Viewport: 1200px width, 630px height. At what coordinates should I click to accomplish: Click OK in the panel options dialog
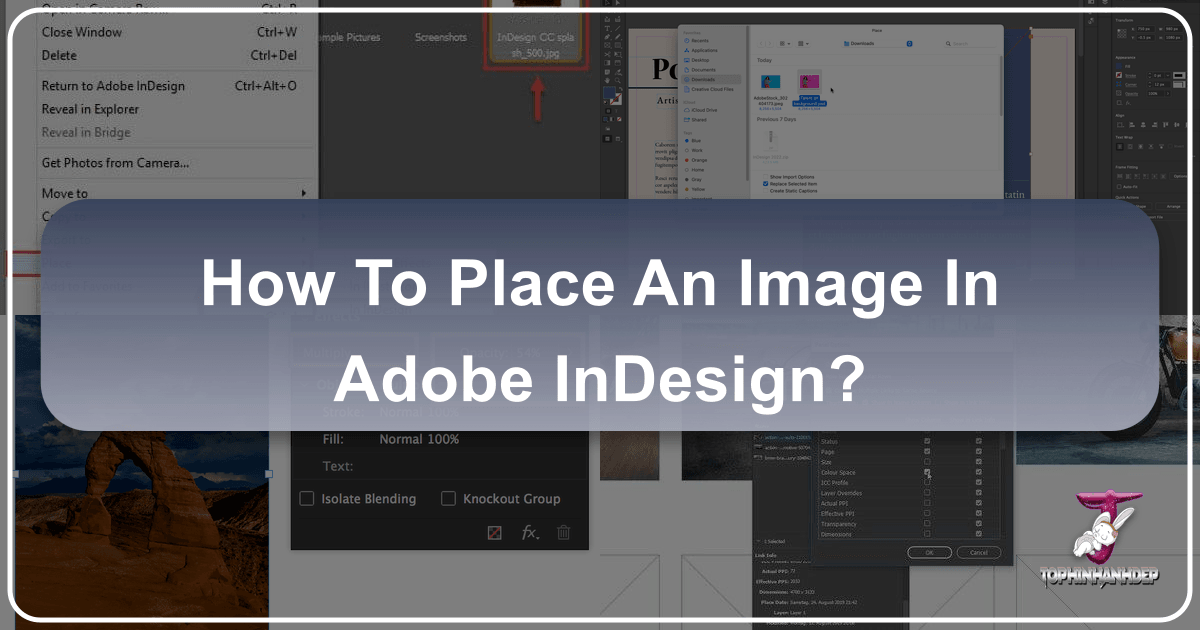coord(929,552)
